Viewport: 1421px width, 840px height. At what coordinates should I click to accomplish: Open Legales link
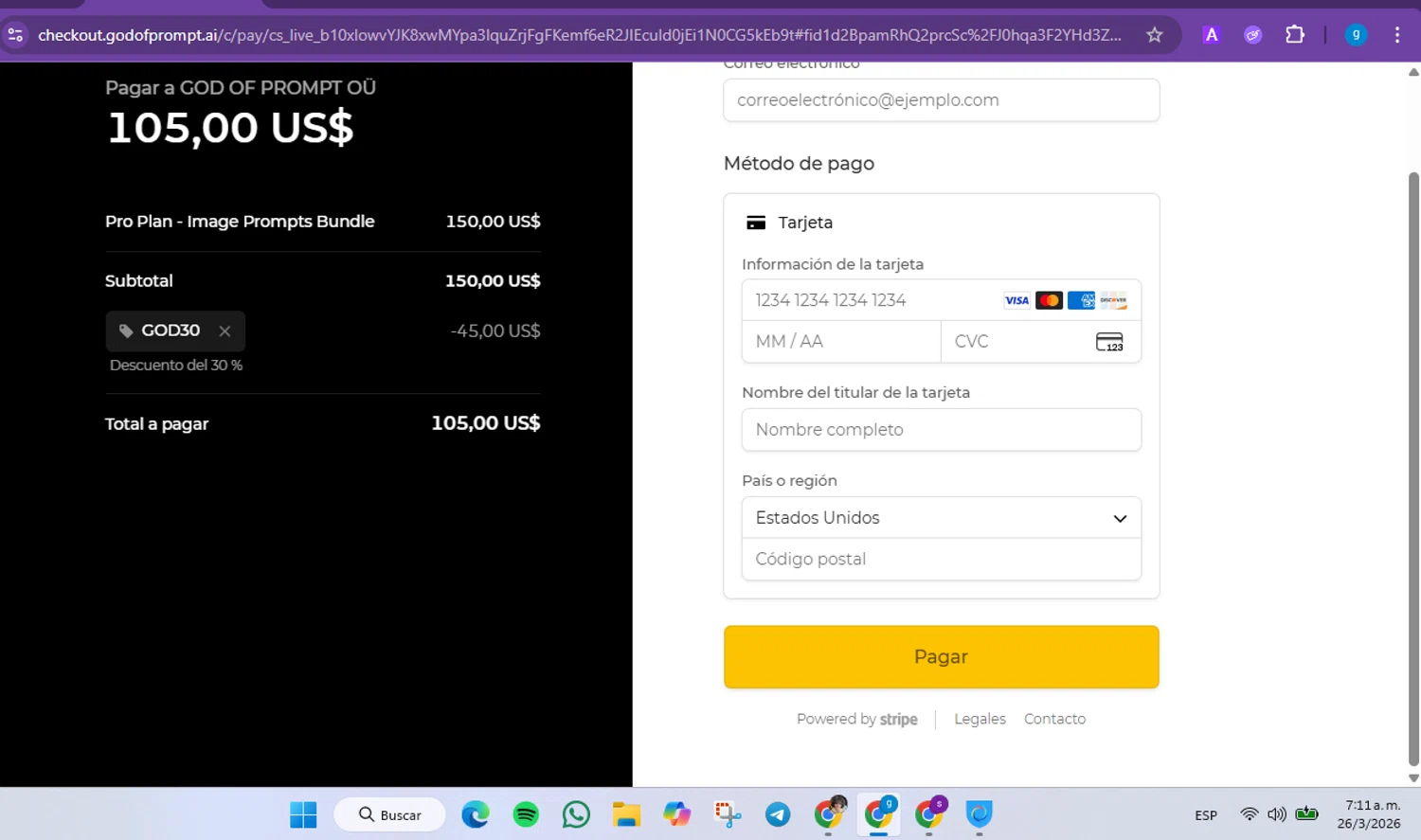pyautogui.click(x=980, y=719)
